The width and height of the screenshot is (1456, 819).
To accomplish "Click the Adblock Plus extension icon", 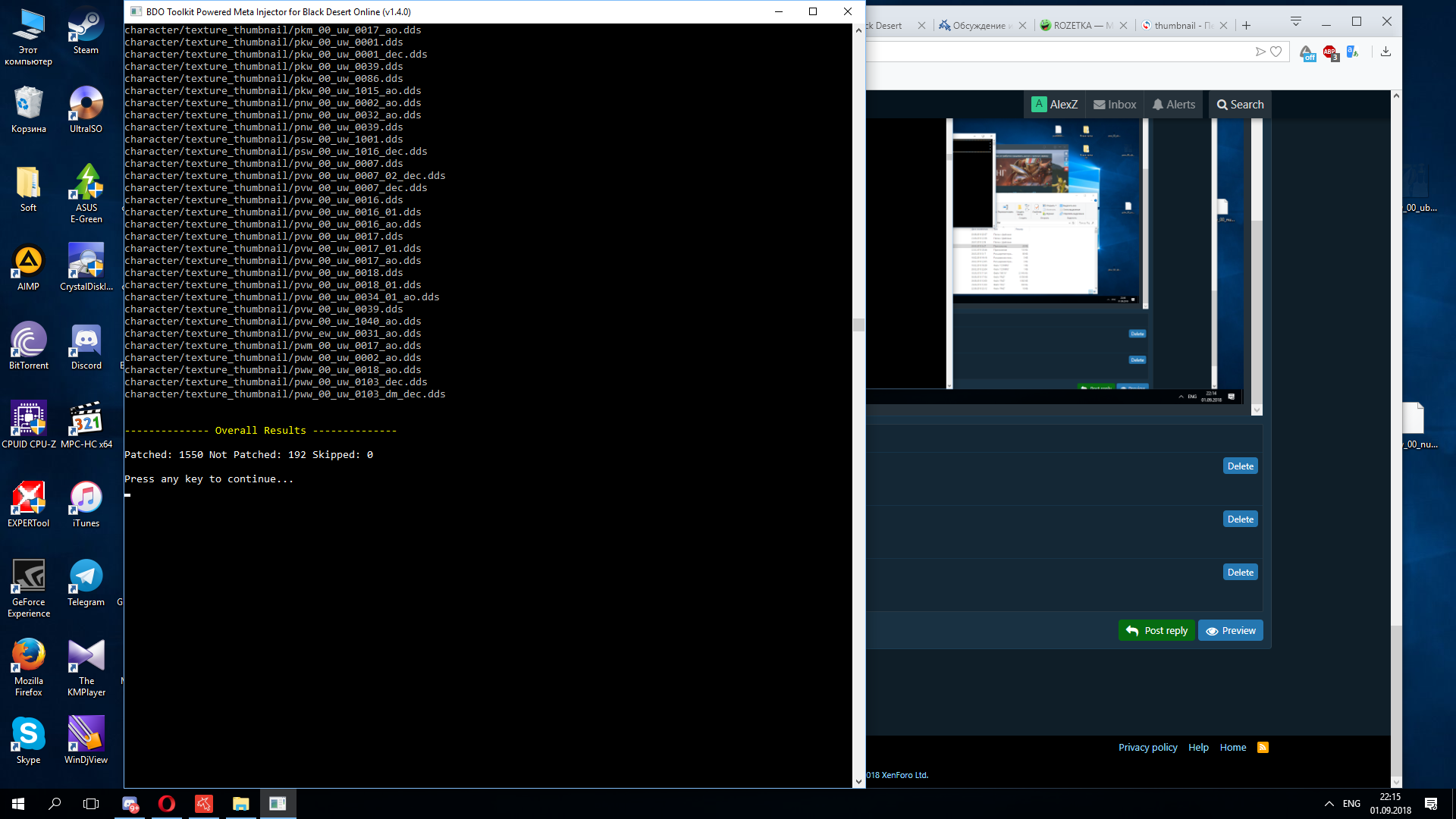I will point(1330,52).
